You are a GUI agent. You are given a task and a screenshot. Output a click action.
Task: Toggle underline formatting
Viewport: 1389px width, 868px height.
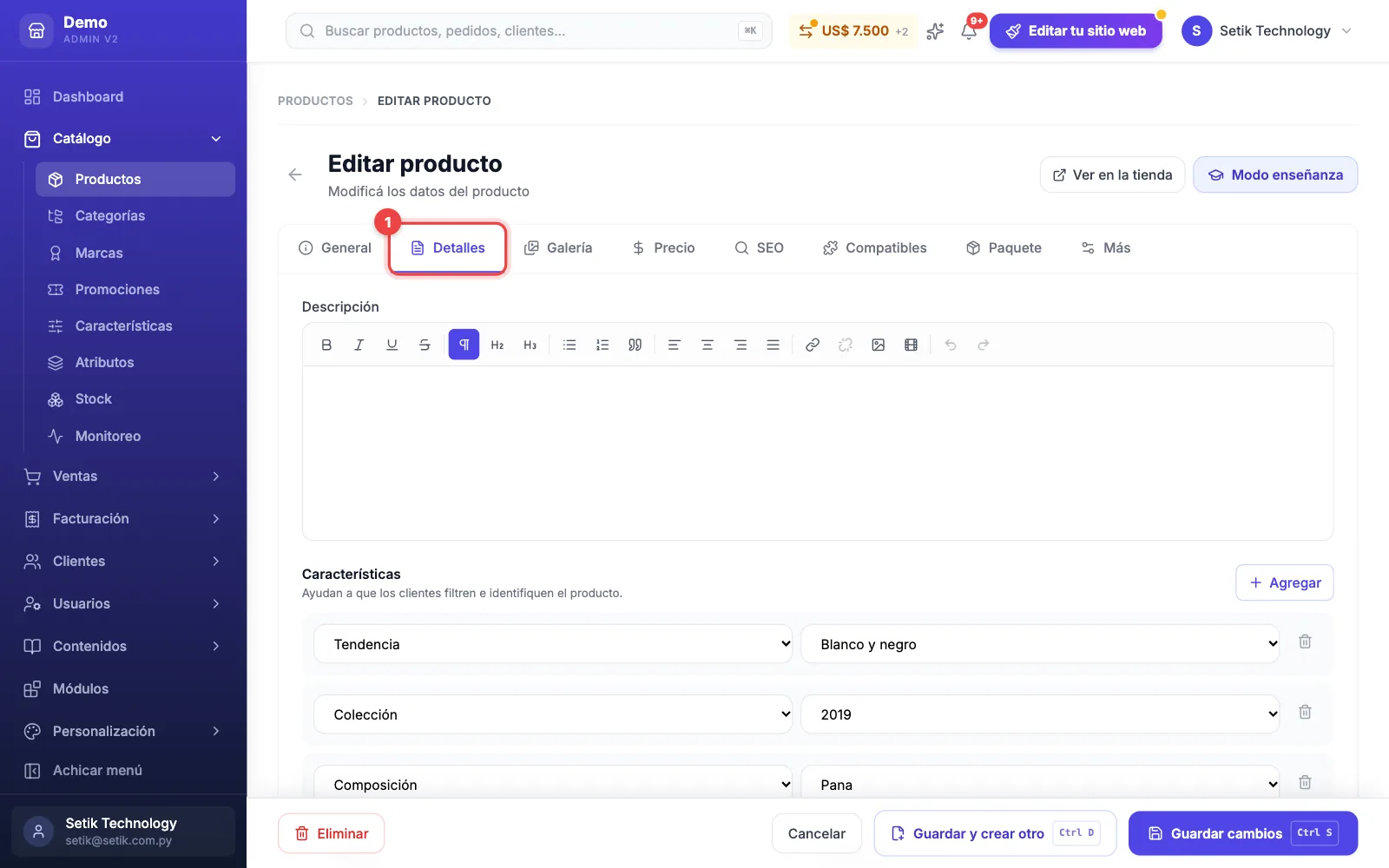coord(392,345)
